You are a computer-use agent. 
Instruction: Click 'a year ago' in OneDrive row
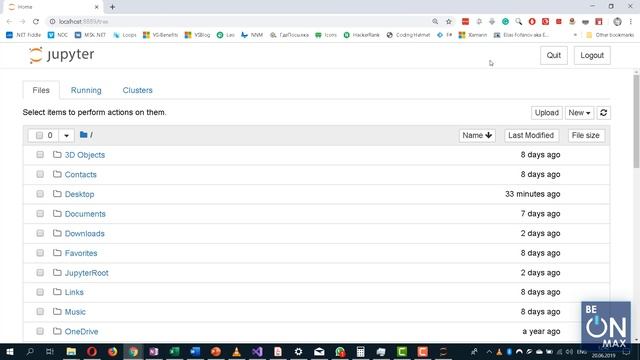541,331
